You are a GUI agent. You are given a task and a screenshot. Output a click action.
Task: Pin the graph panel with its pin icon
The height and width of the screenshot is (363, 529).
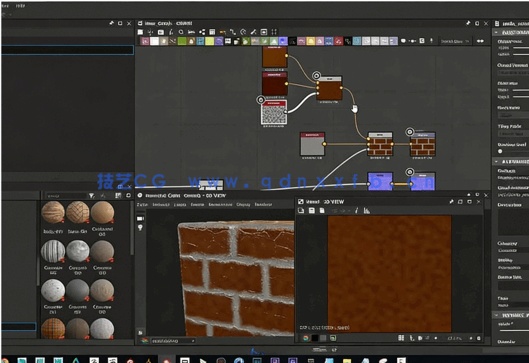tap(468, 23)
